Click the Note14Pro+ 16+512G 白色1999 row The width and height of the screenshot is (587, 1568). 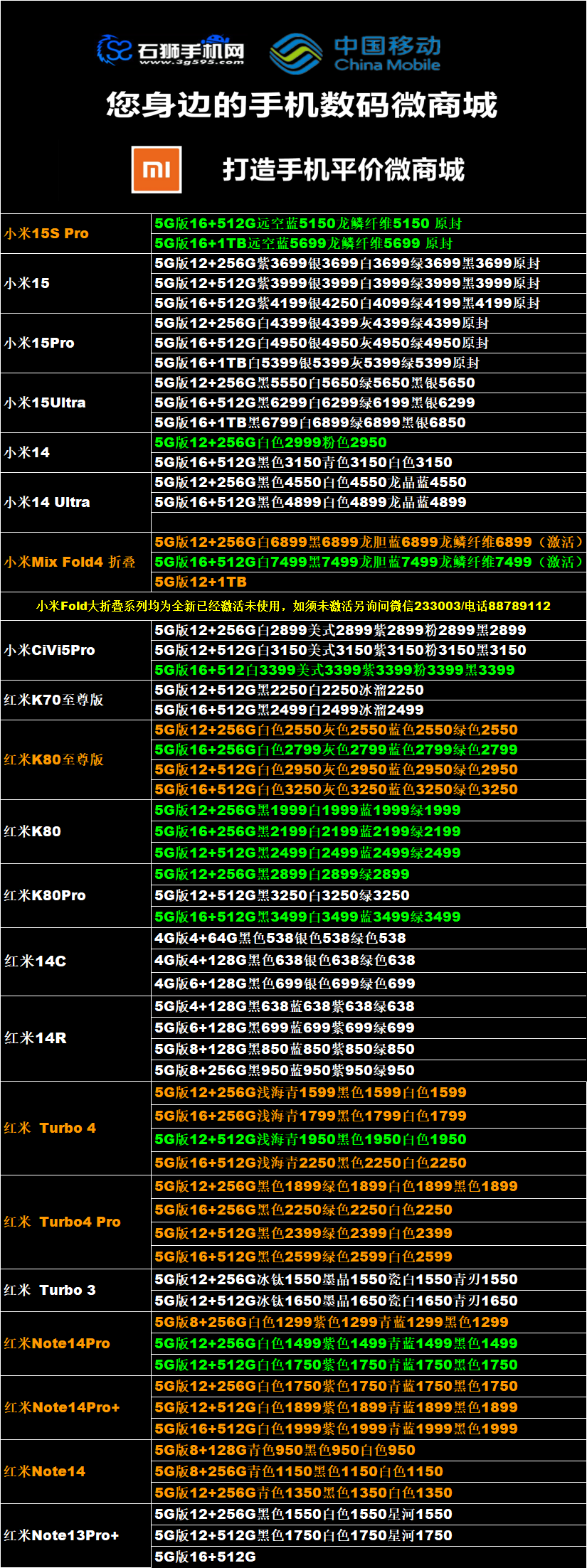click(369, 1429)
